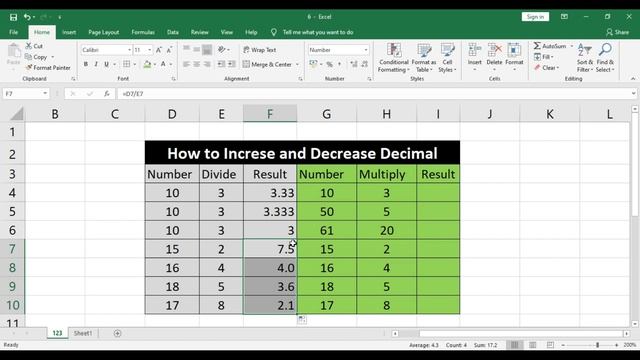
Task: Open Sort & Filter
Action: (585, 58)
